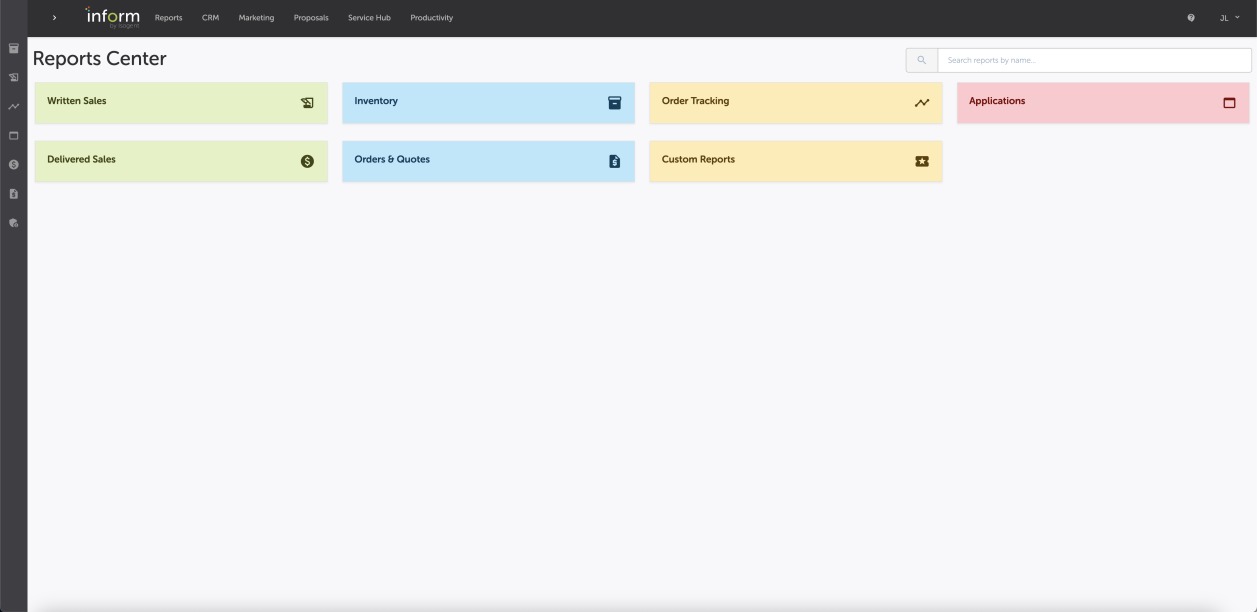
Task: Click the inform logo in header
Action: click(113, 18)
